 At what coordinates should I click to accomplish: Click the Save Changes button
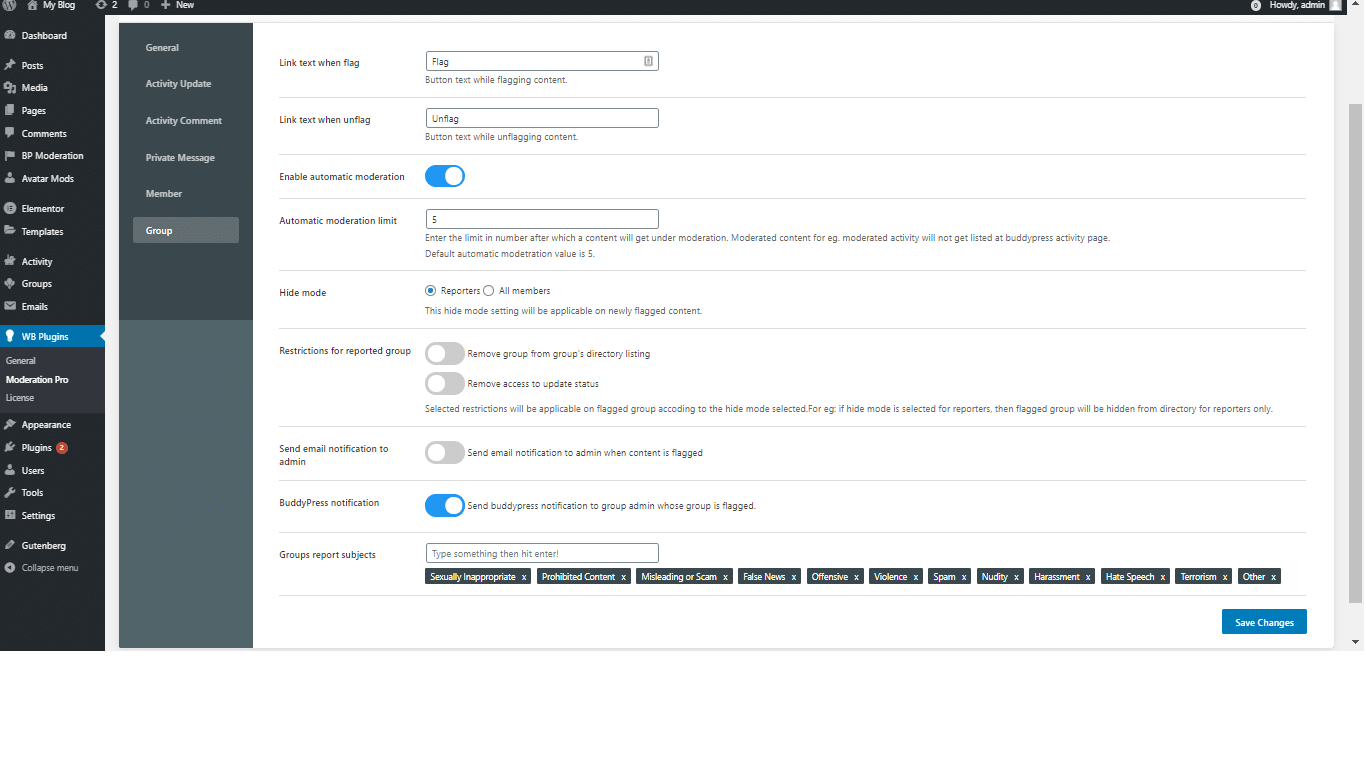coord(1264,622)
